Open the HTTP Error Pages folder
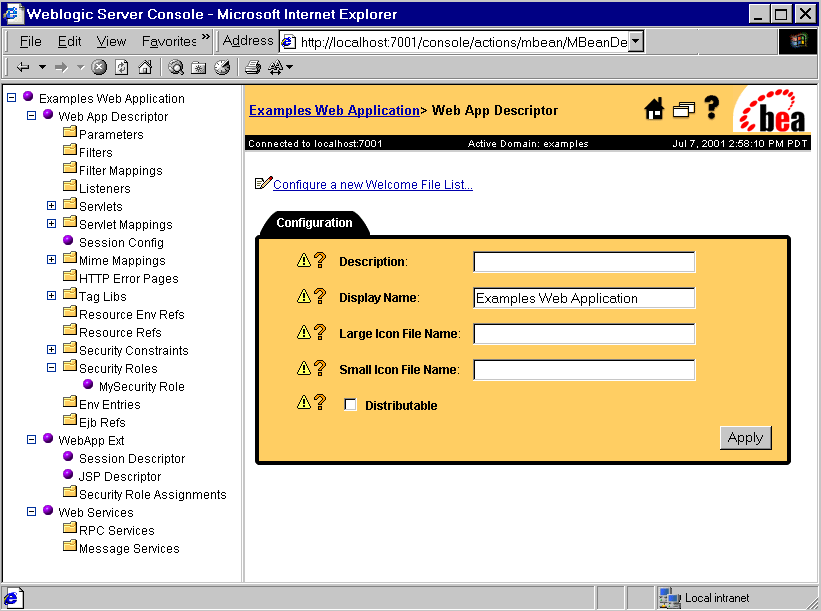Viewport: 821px width, 611px height. 128,279
